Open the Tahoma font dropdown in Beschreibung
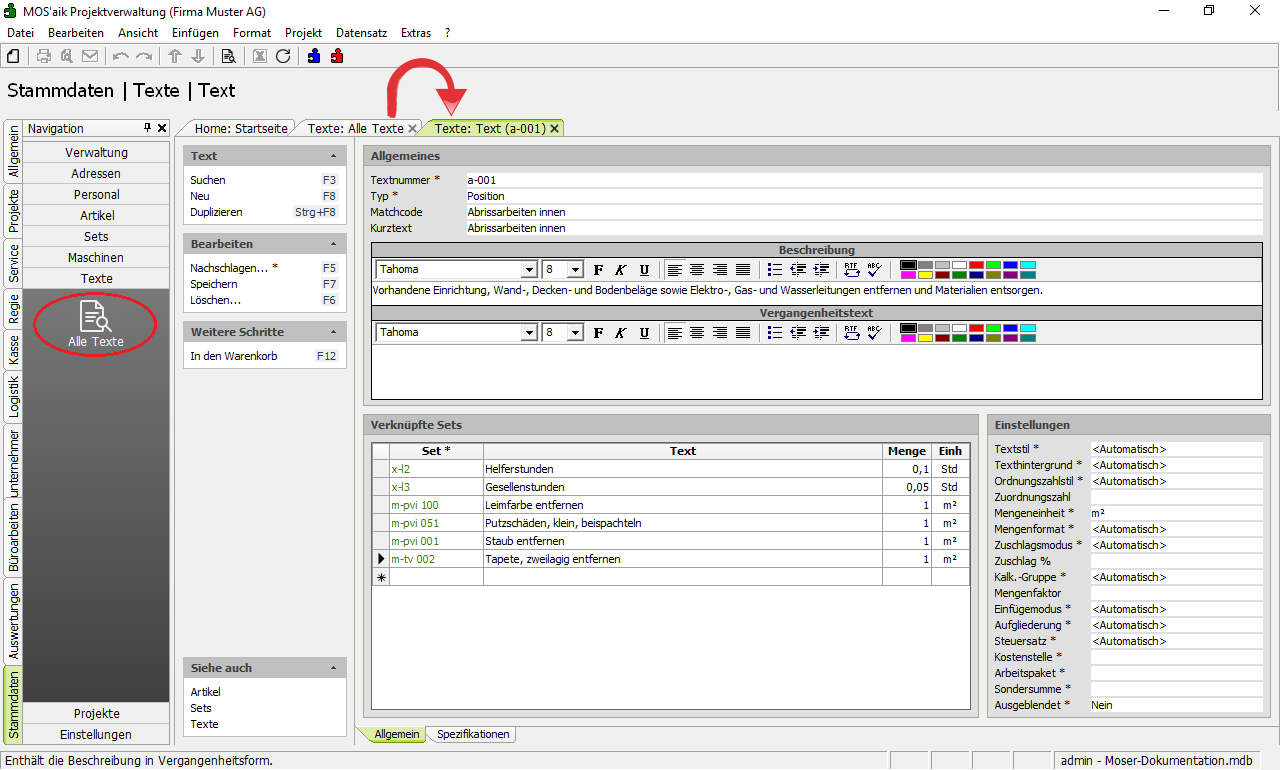This screenshot has width=1280, height=770. pyautogui.click(x=529, y=269)
